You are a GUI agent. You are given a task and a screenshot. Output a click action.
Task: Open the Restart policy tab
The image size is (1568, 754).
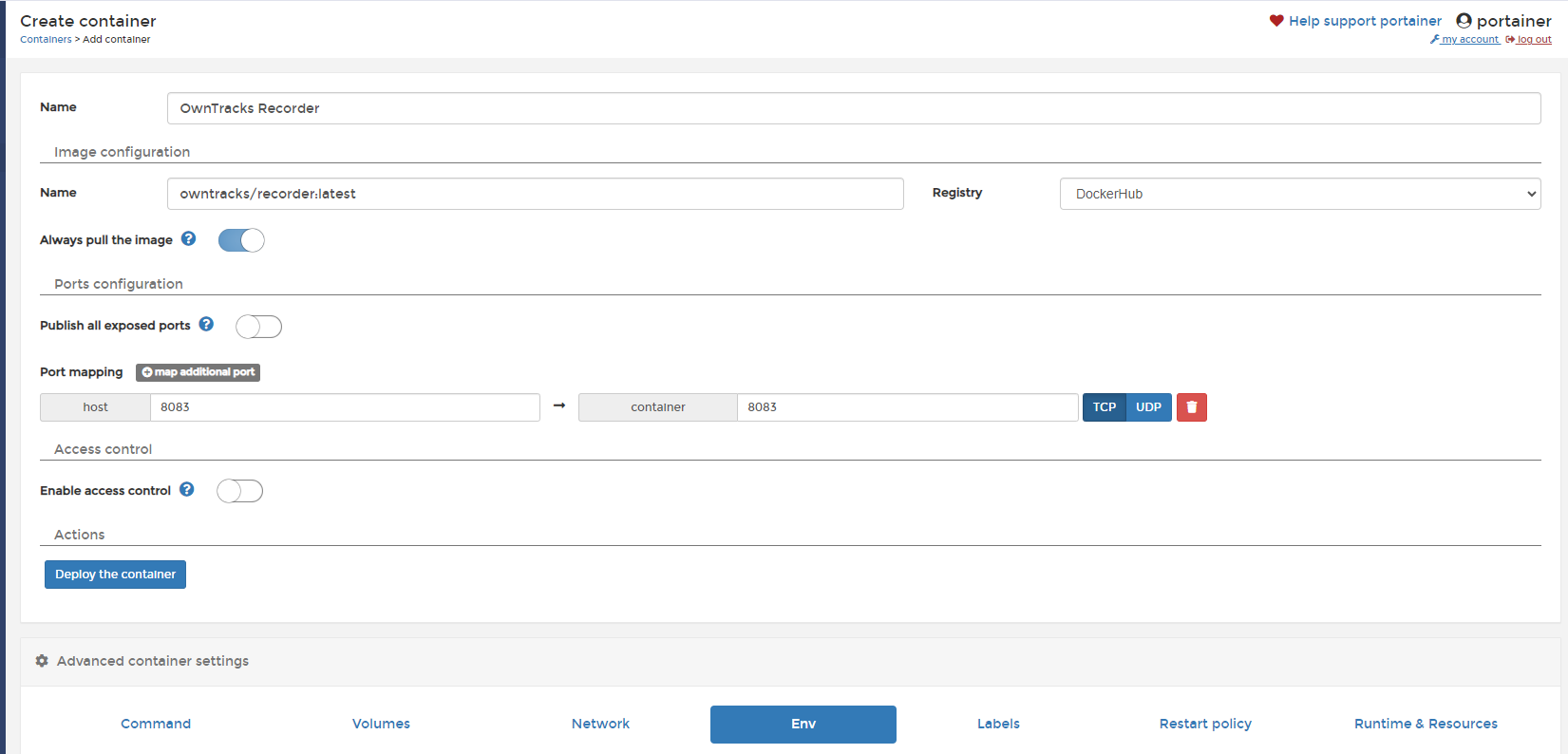[x=1205, y=724]
